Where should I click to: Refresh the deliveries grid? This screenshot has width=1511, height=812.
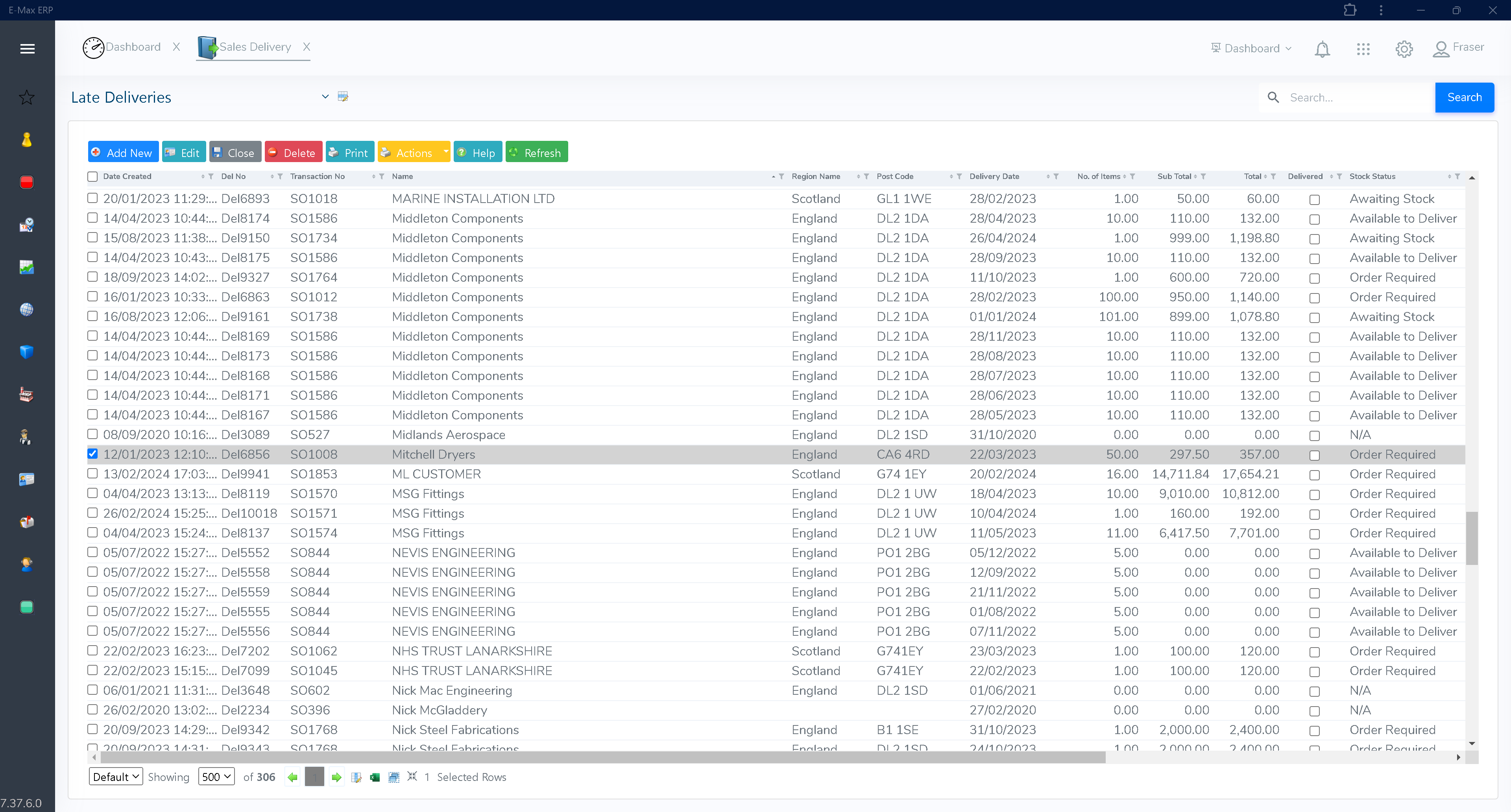[x=536, y=151]
